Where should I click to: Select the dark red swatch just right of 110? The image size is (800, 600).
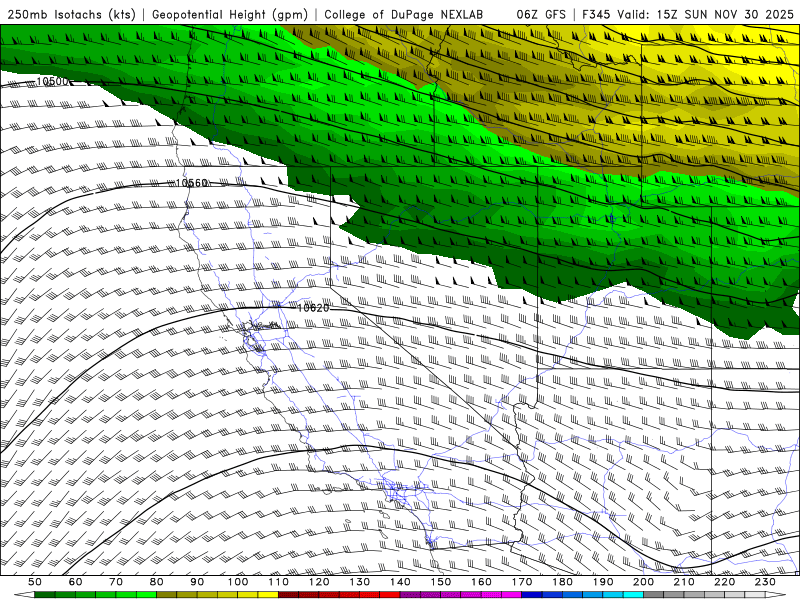tap(288, 595)
